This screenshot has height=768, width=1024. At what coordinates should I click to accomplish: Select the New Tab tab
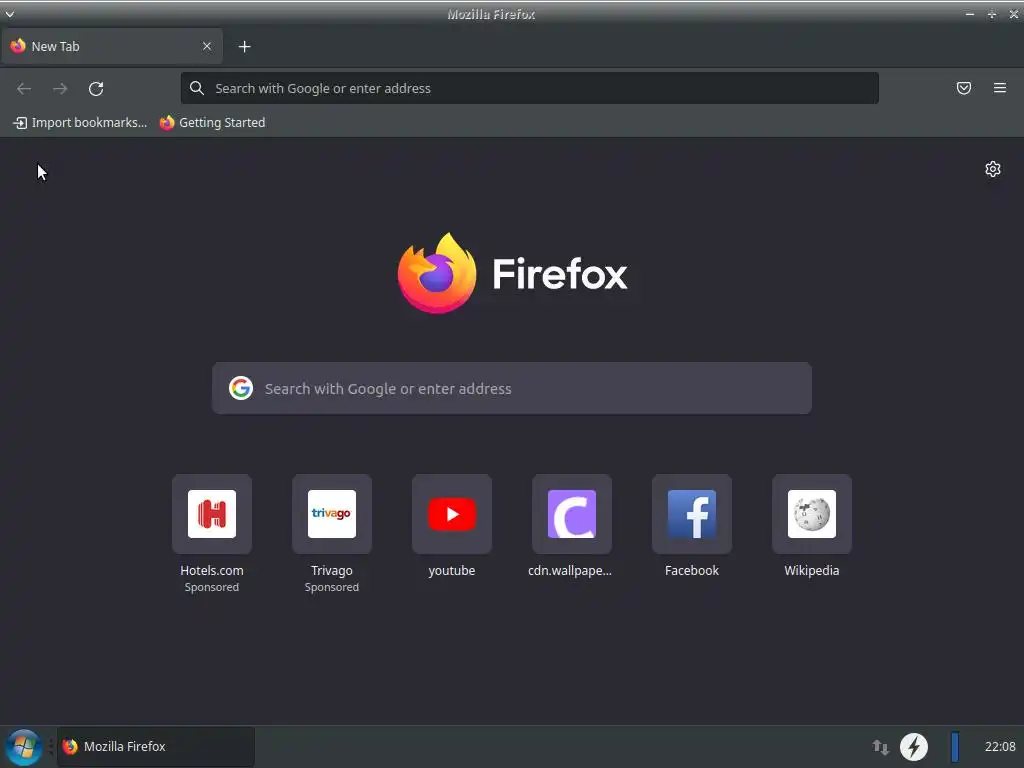[x=112, y=46]
